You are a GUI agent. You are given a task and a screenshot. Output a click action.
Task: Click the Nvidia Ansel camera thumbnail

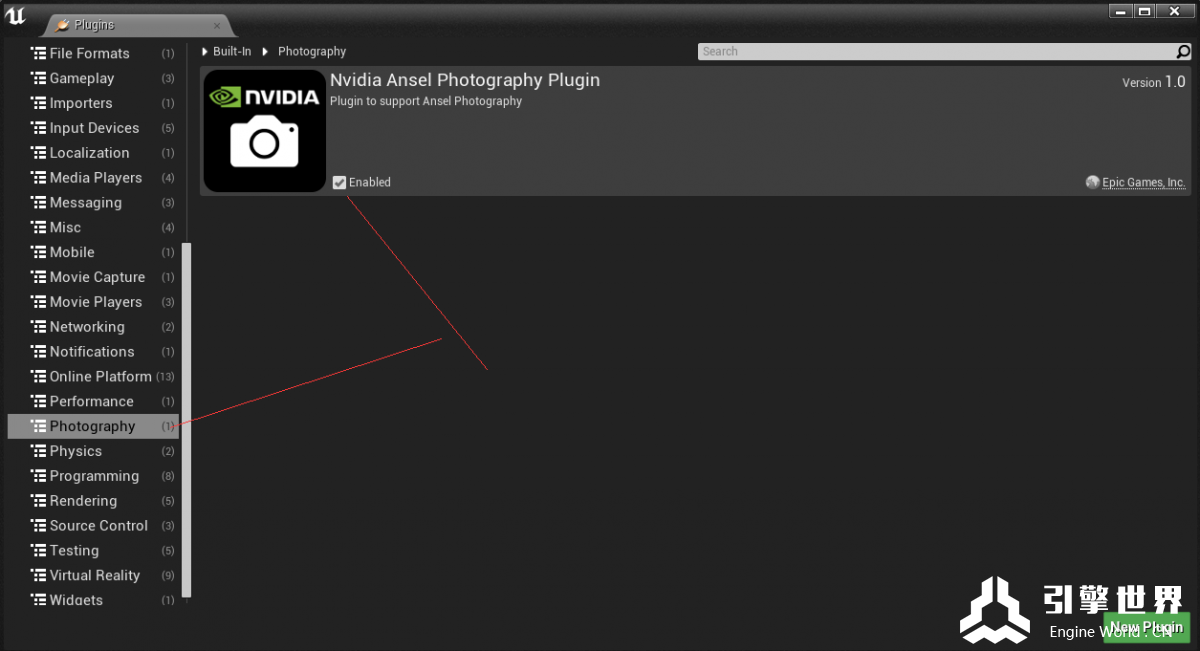pos(265,131)
